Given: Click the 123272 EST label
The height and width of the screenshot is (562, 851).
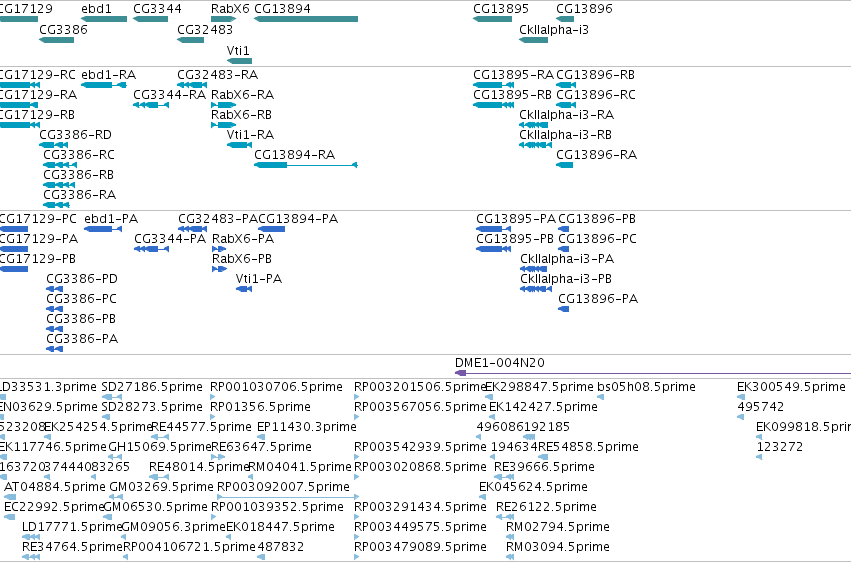Looking at the screenshot, I should 779,448.
